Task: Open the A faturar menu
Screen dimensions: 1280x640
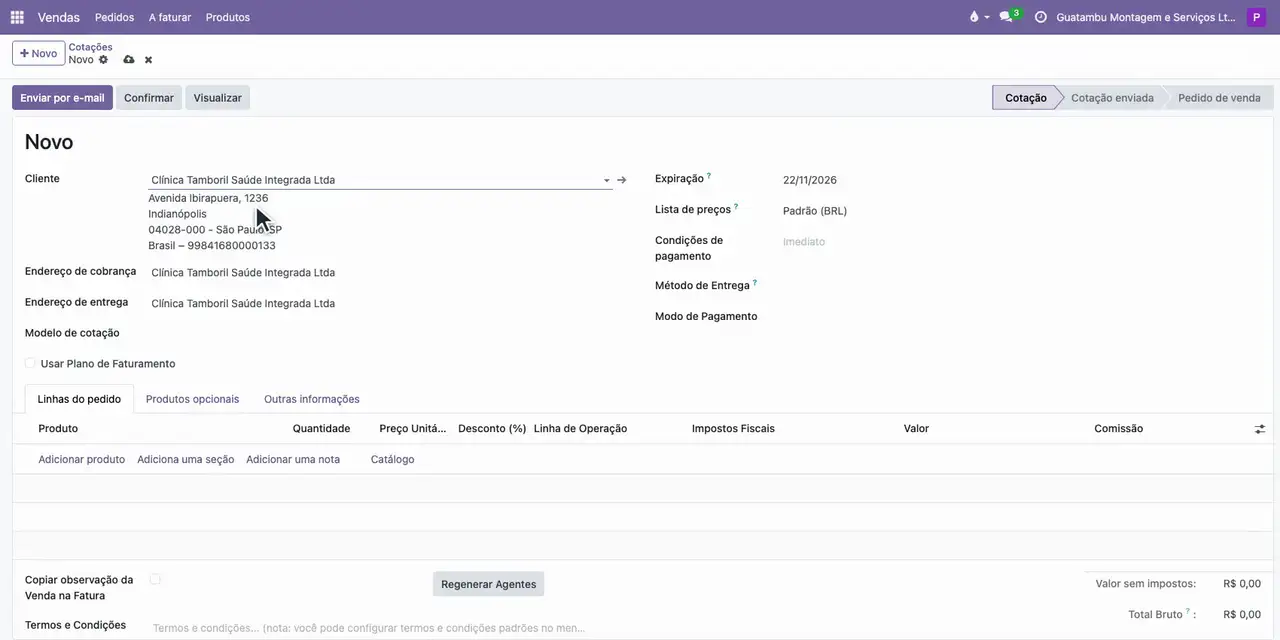Action: (x=170, y=17)
